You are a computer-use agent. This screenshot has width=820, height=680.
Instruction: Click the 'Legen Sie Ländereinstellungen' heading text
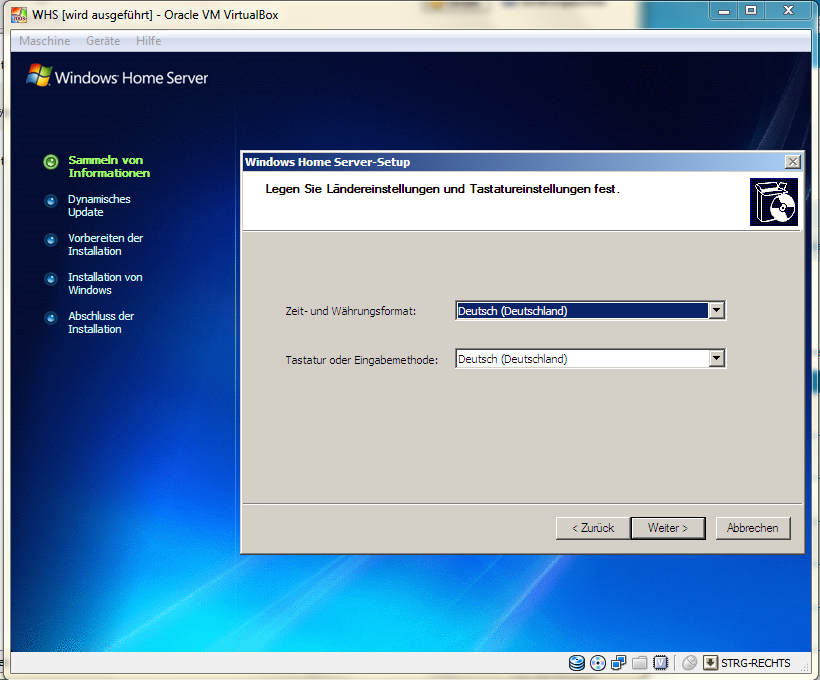(x=442, y=189)
